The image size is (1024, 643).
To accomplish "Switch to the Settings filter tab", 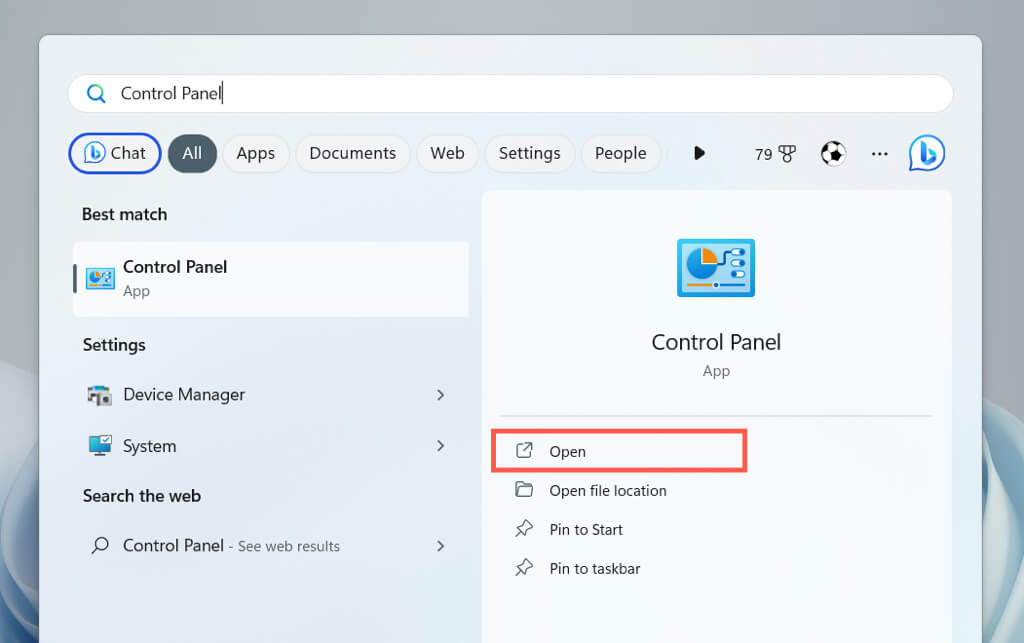I will tap(530, 153).
